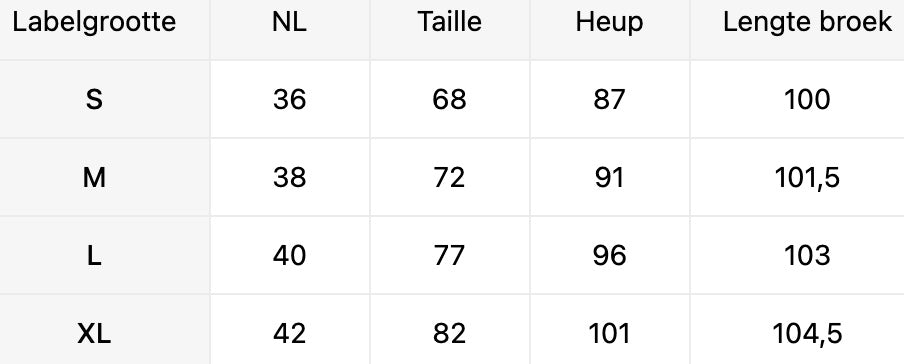Click the Taille value 77
Image resolution: width=904 pixels, height=364 pixels.
click(x=449, y=256)
